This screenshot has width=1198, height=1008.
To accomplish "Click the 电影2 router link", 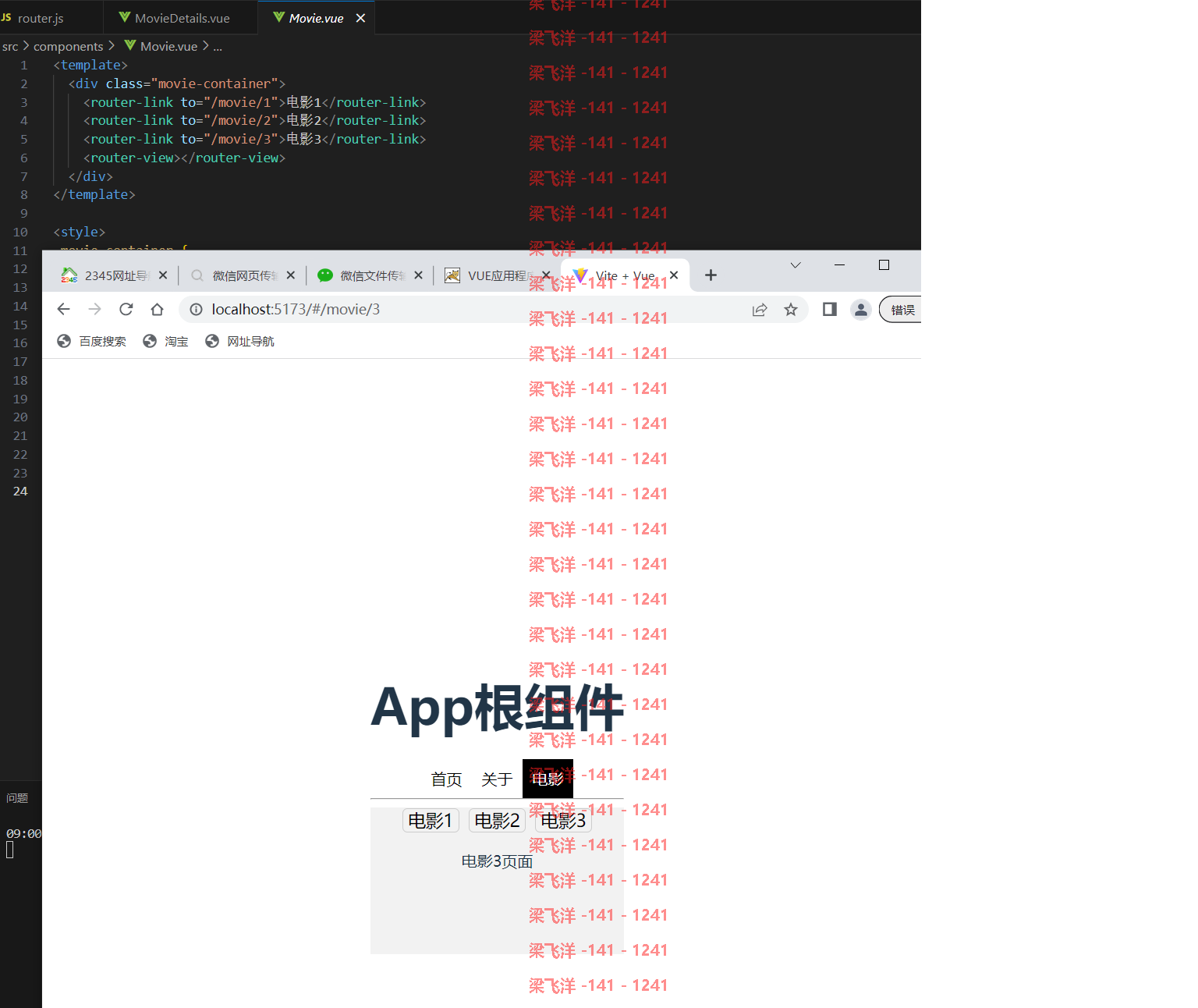I will (497, 821).
